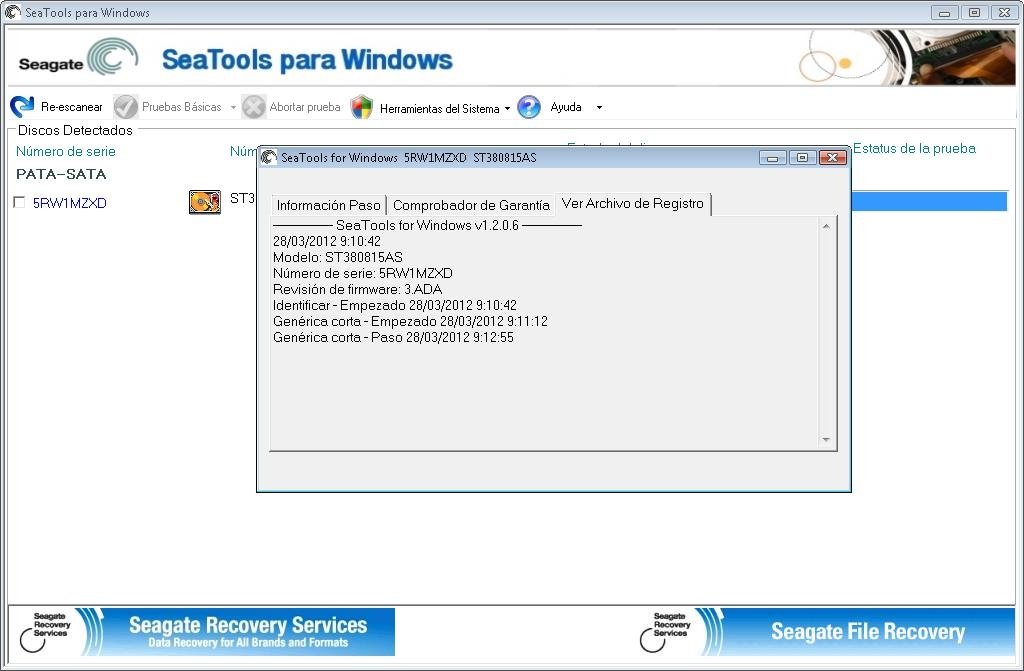Click the Re-escanear refresh icon

pyautogui.click(x=22, y=106)
